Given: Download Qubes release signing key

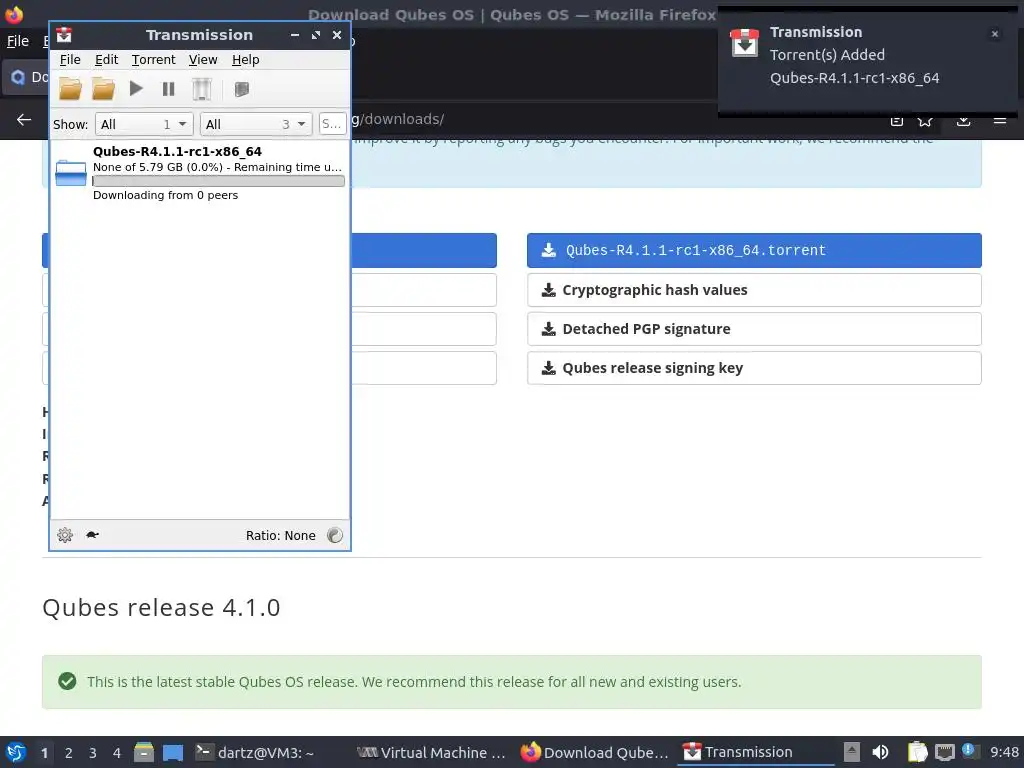Looking at the screenshot, I should coord(754,368).
